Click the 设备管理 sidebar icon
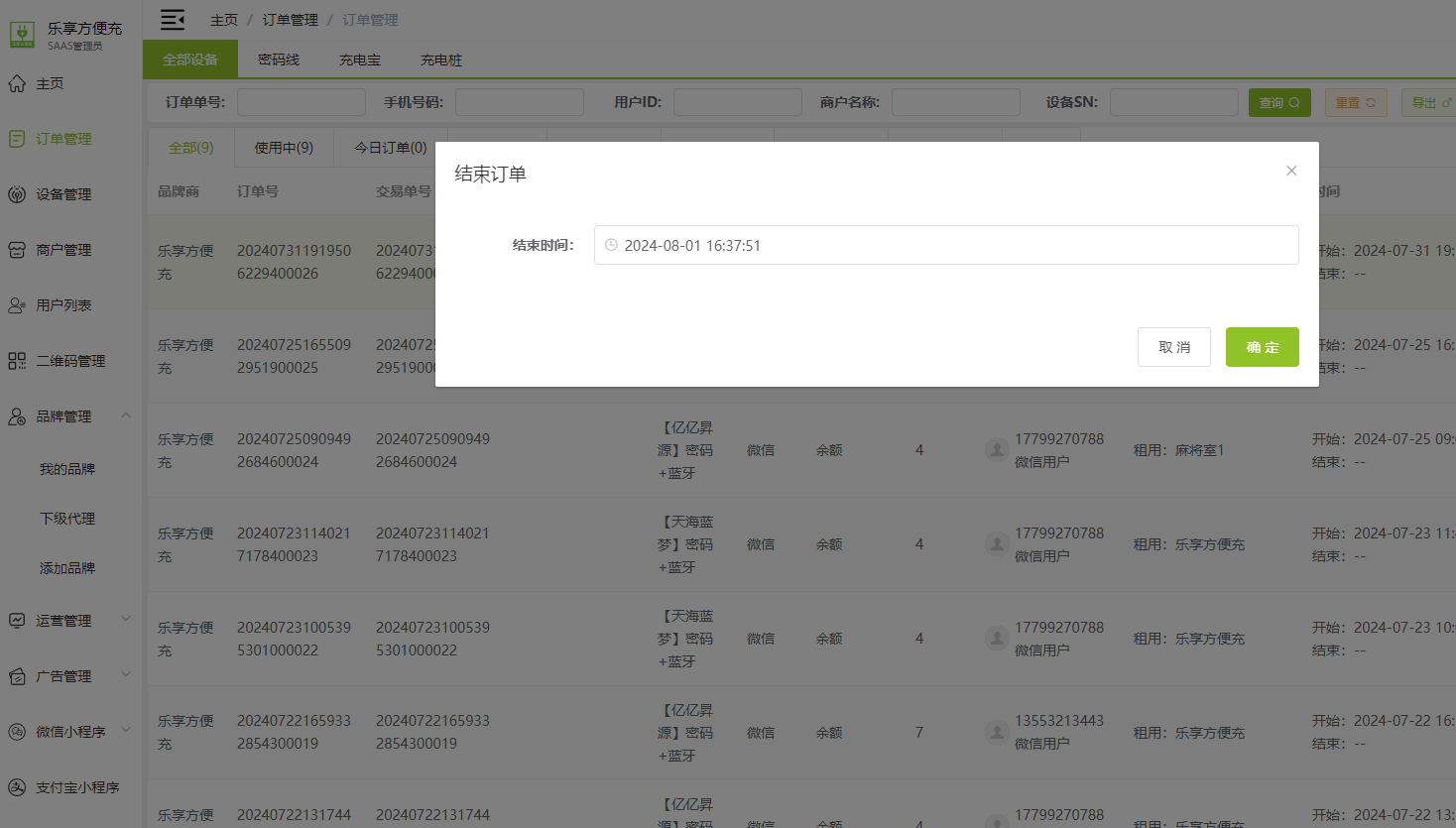Screen dimensions: 1456x828 coord(17,194)
